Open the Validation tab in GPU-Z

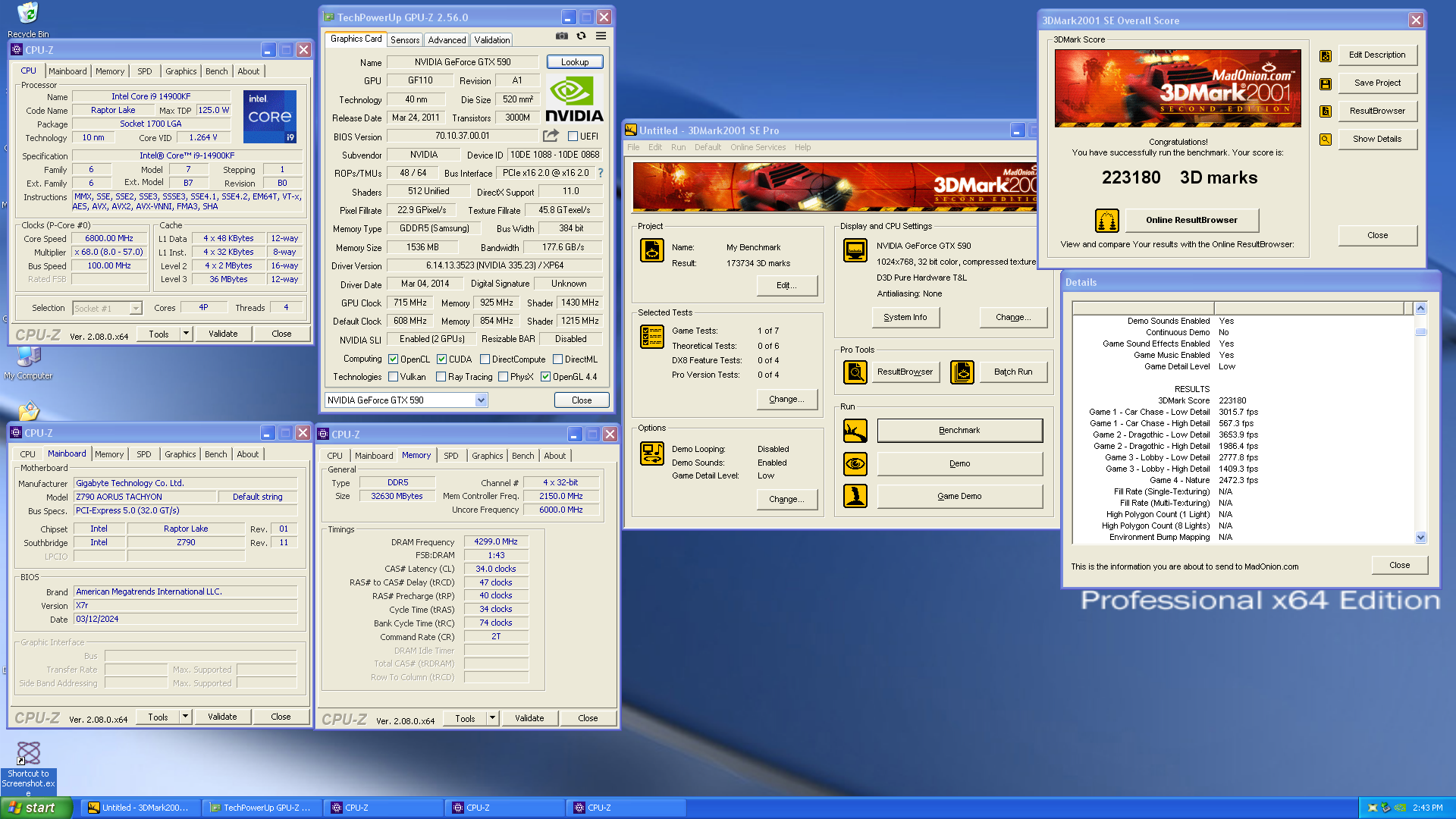492,40
